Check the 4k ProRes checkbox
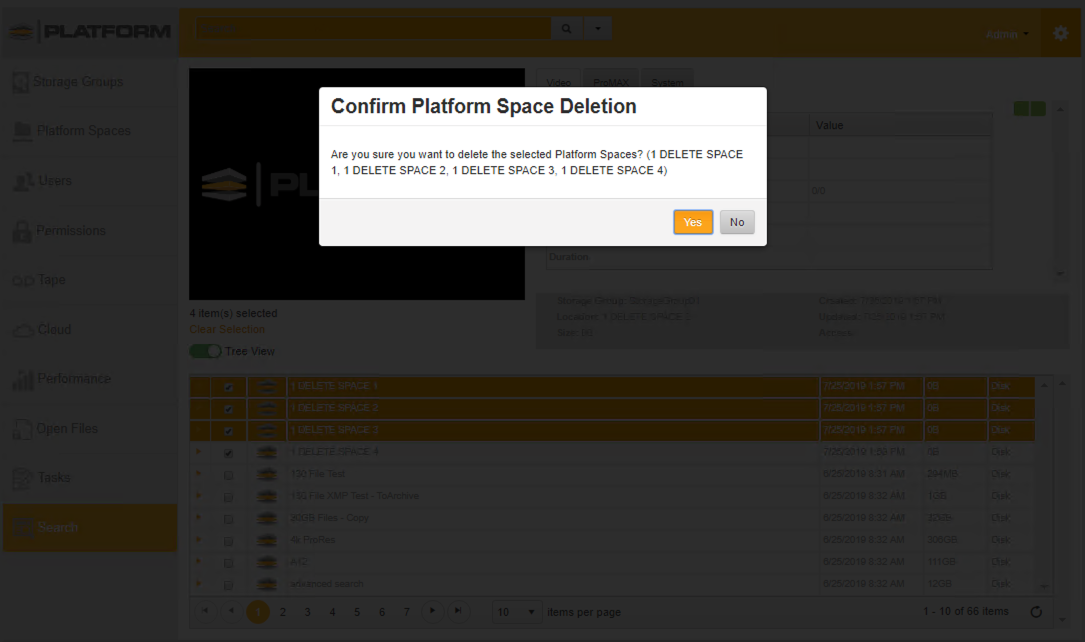This screenshot has height=642, width=1085. [x=228, y=542]
